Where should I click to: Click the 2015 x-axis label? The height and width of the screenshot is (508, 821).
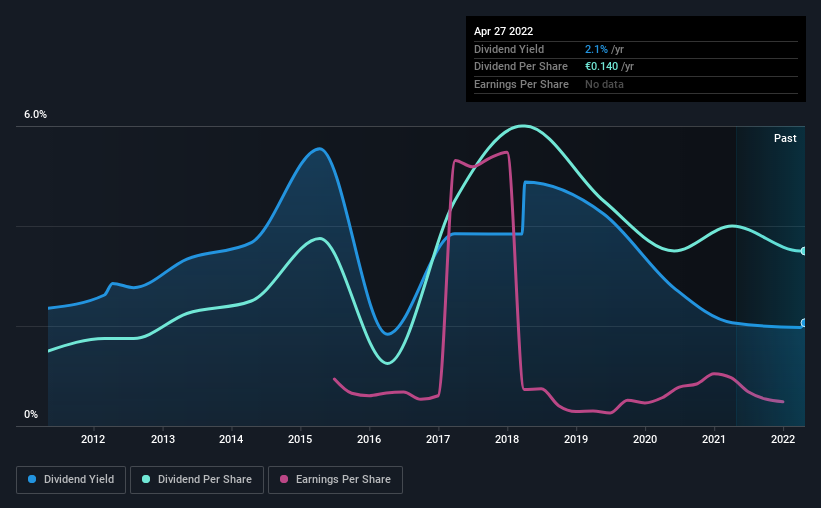point(300,439)
